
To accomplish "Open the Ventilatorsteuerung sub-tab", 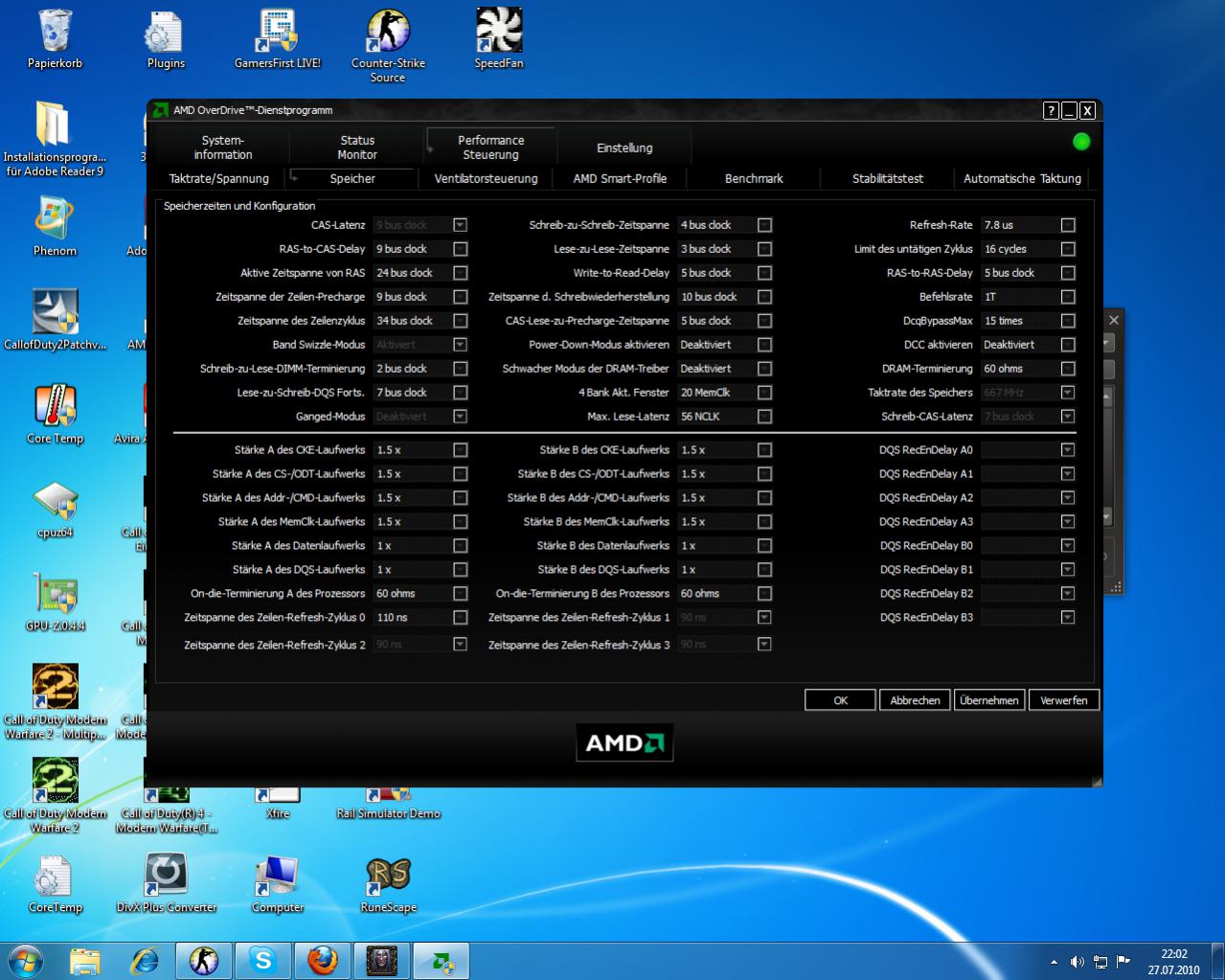I will (x=487, y=179).
